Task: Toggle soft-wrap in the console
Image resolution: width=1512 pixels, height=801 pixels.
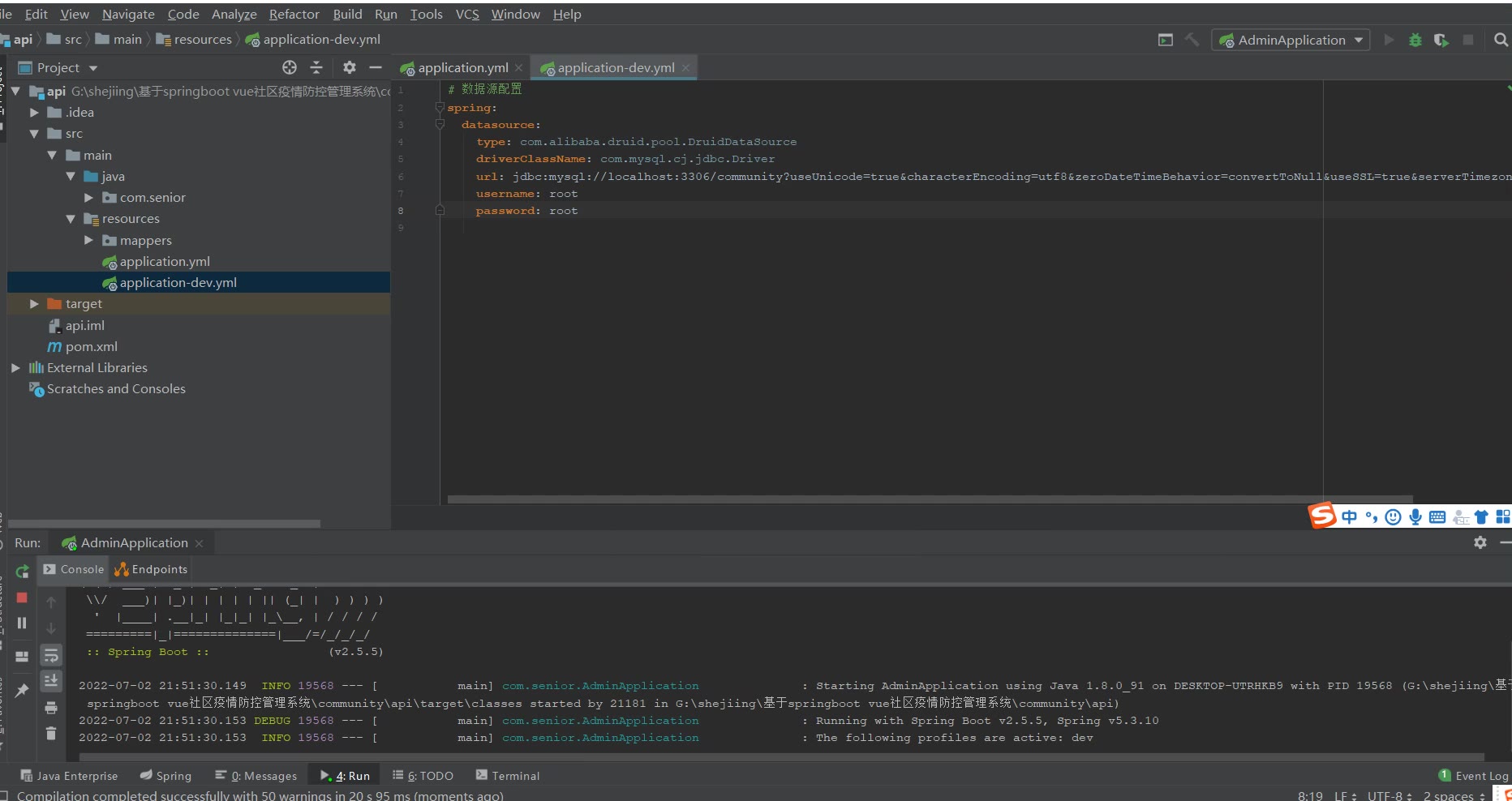Action: (x=51, y=655)
